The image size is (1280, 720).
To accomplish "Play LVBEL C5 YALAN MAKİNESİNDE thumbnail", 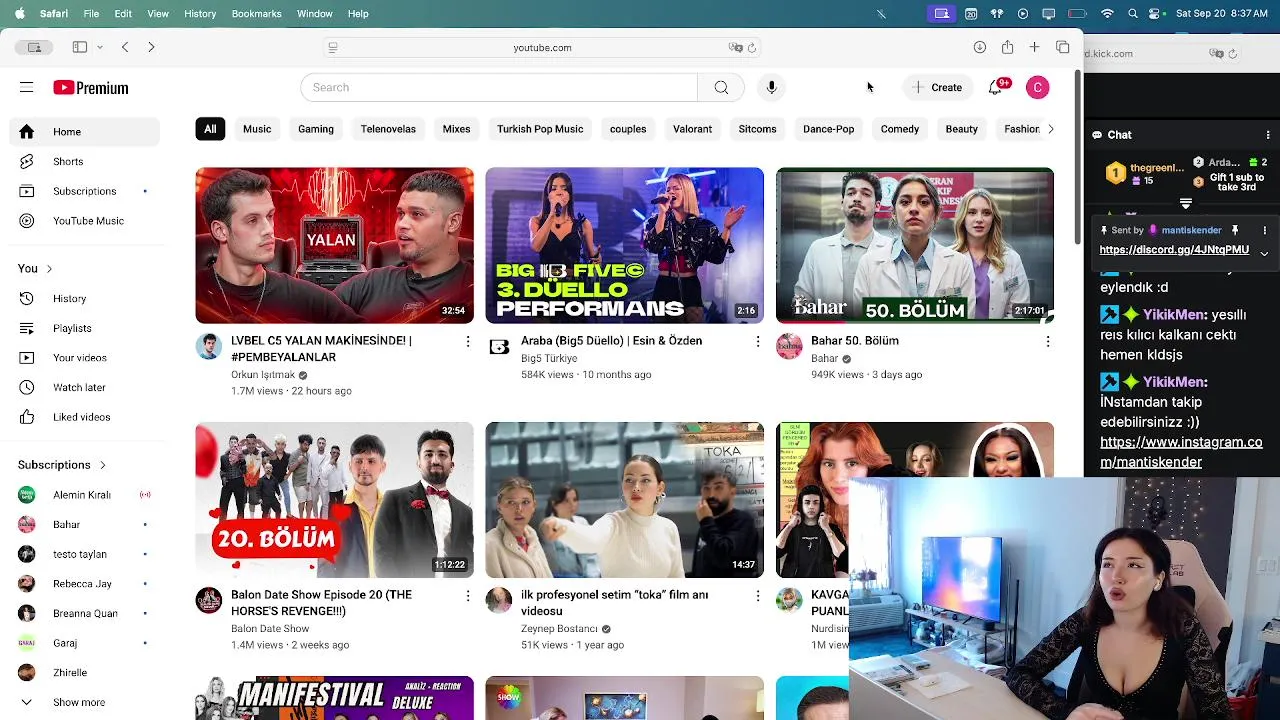I will coord(334,245).
